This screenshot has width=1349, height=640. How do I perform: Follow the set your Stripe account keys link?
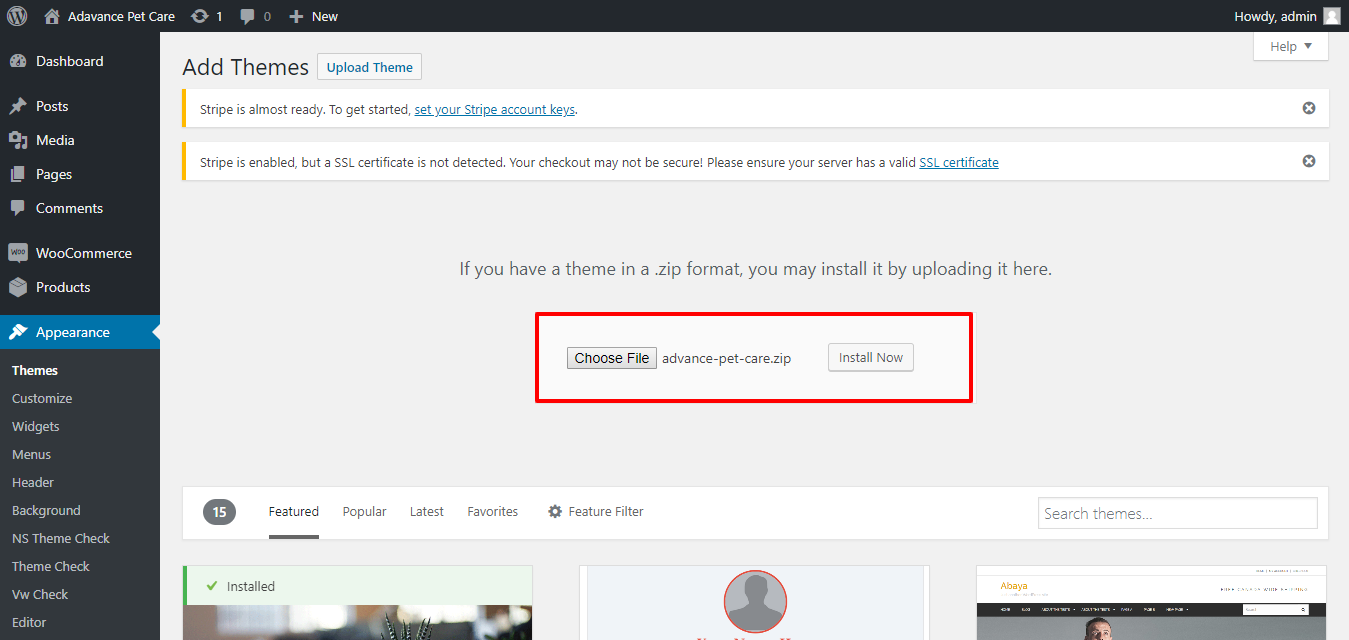click(494, 109)
